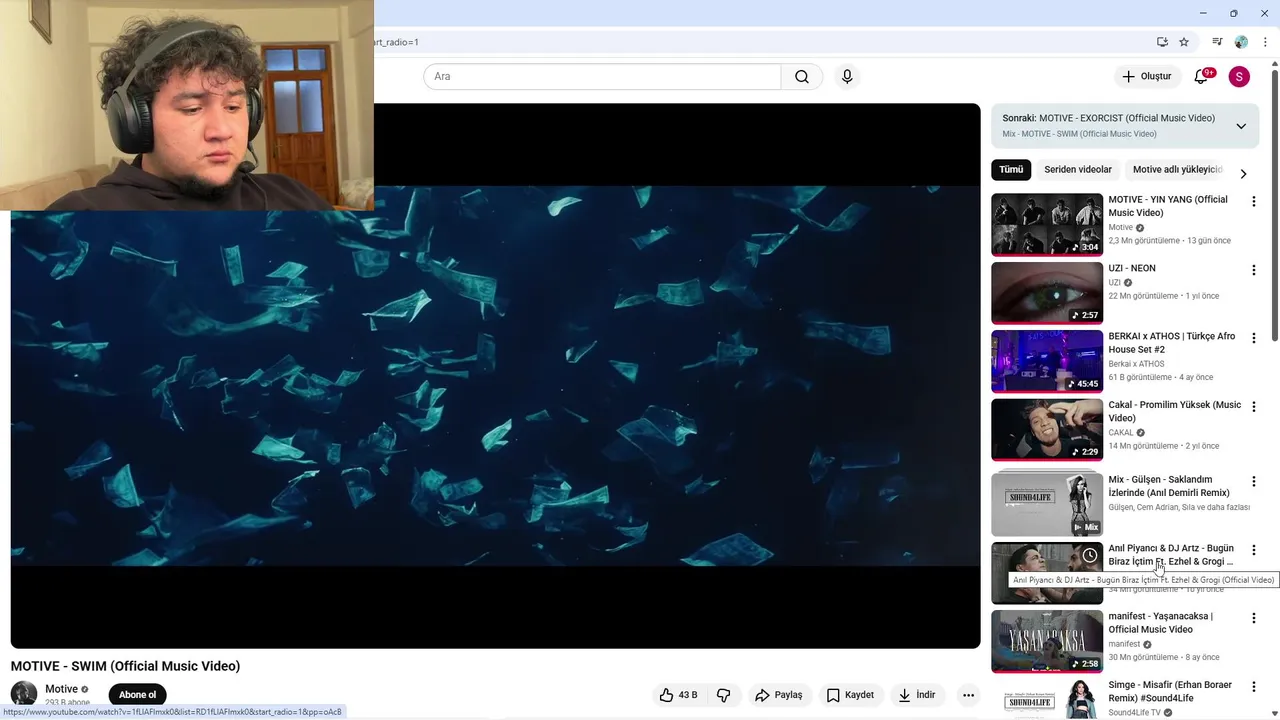The height and width of the screenshot is (720, 1280).
Task: Open Chrome media controls icon
Action: pos(1217,42)
